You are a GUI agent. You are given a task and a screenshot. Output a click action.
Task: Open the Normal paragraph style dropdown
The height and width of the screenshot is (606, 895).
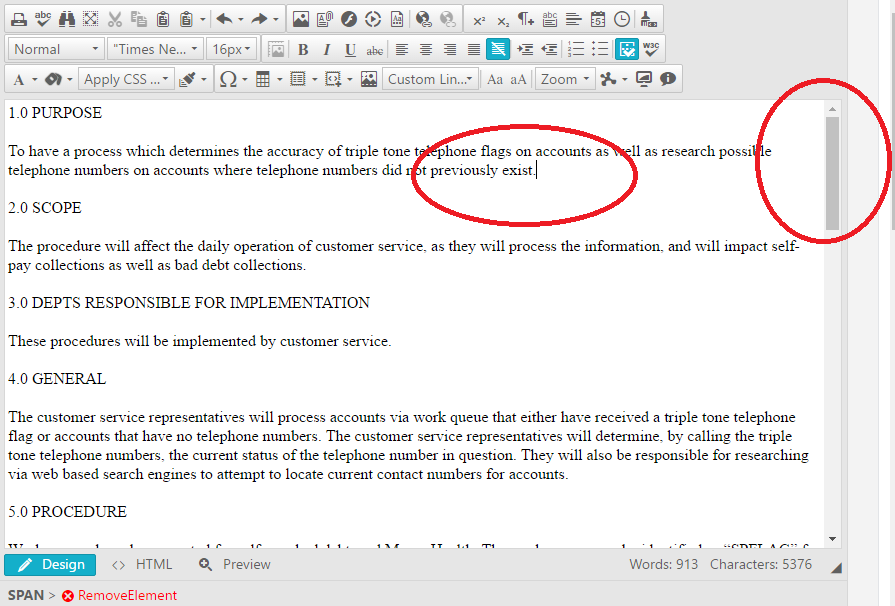point(57,49)
